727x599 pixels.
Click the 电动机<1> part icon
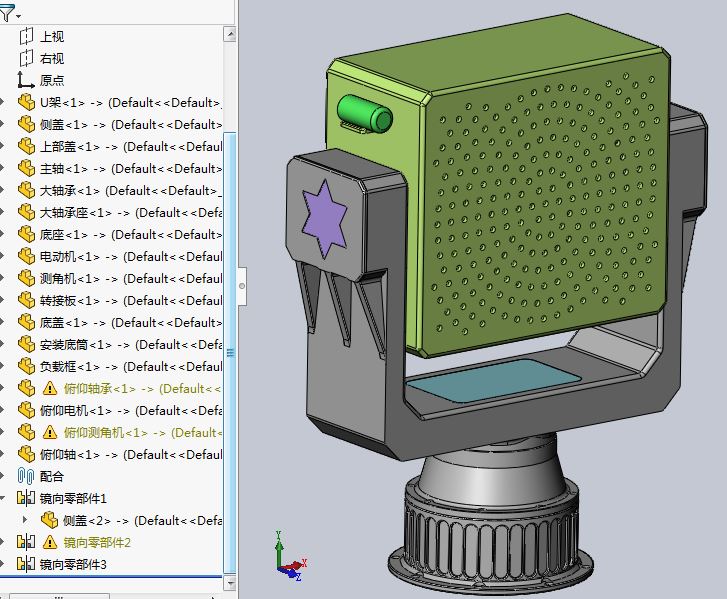pos(26,256)
